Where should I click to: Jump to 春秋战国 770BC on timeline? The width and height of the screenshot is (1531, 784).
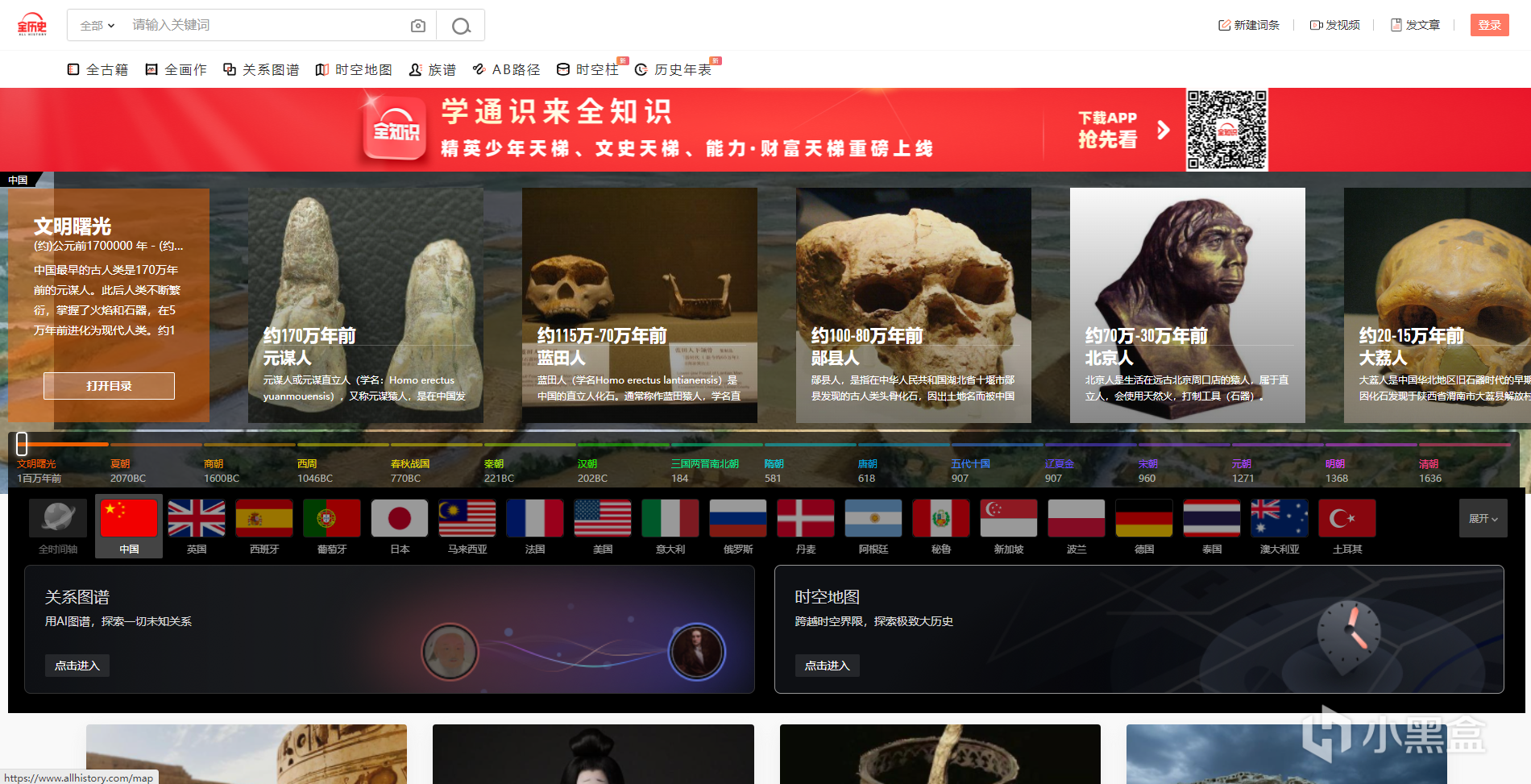(x=410, y=471)
